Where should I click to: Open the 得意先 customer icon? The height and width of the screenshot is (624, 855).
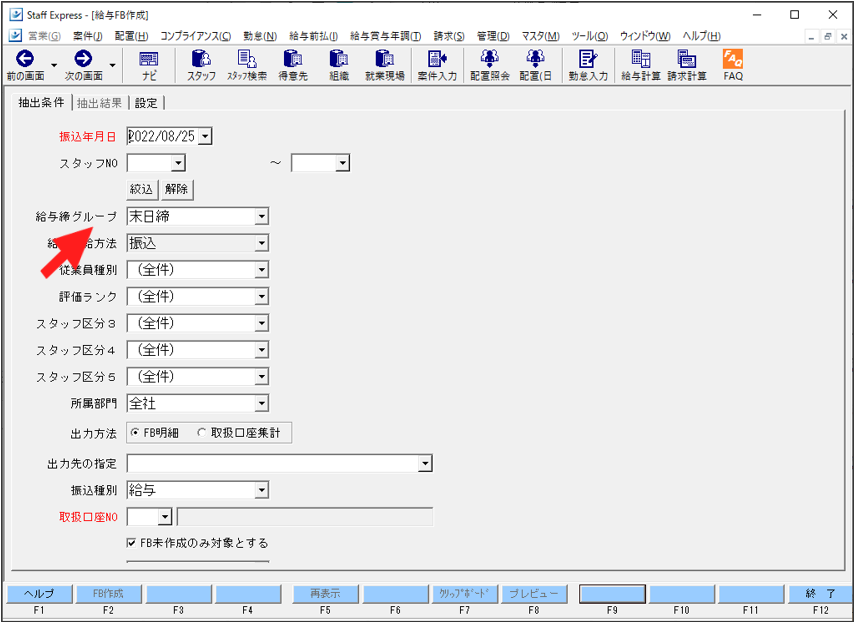coord(293,59)
